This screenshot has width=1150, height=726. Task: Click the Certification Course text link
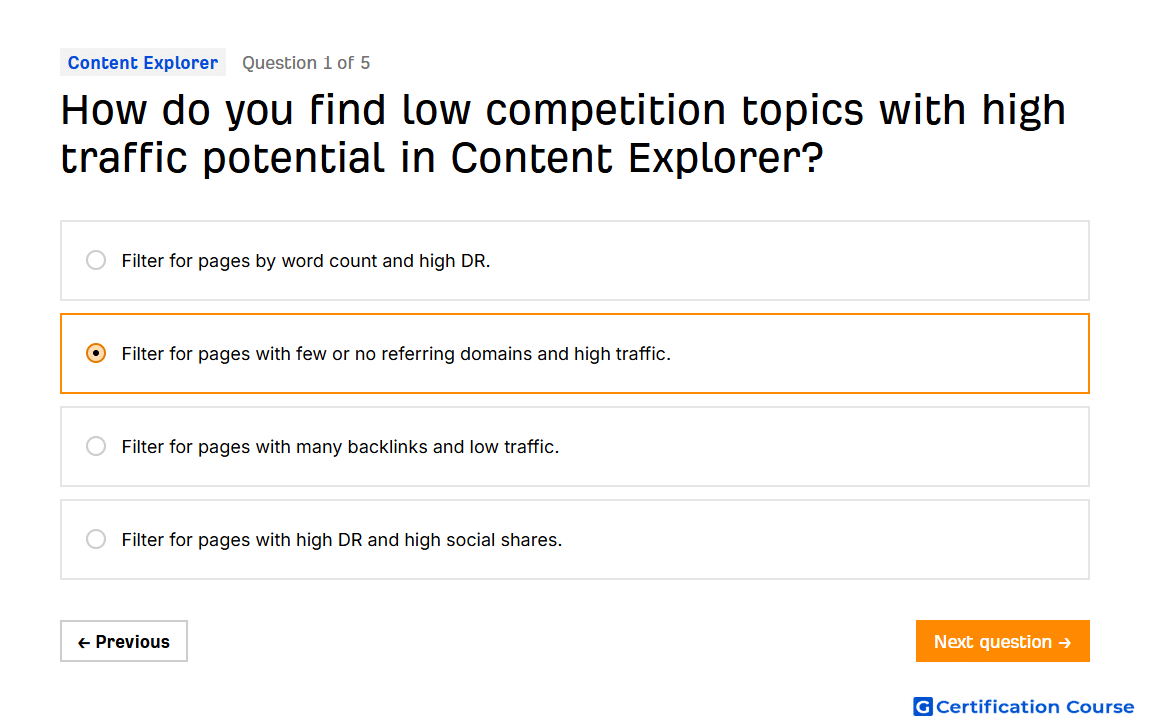click(1035, 707)
